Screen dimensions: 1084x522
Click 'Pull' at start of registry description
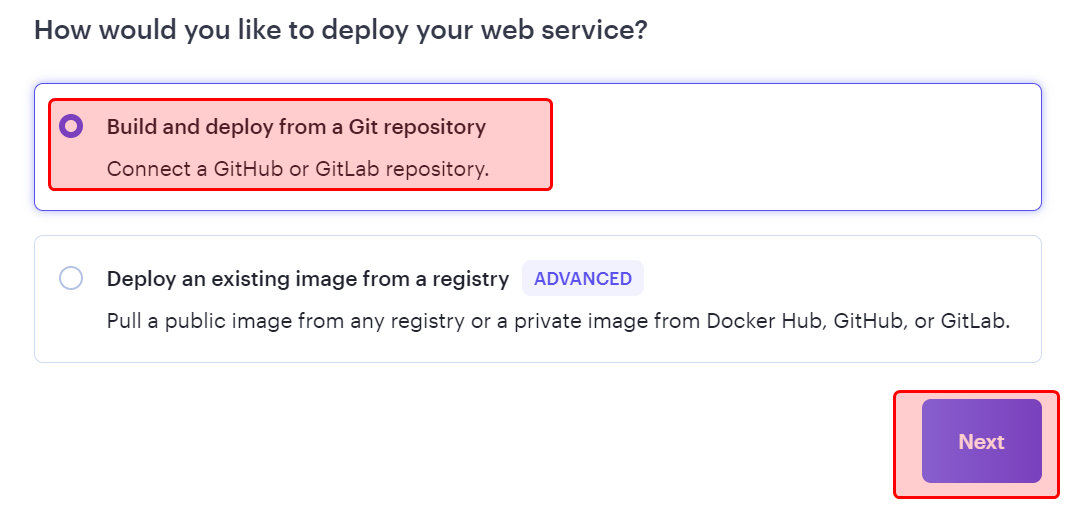click(x=124, y=322)
